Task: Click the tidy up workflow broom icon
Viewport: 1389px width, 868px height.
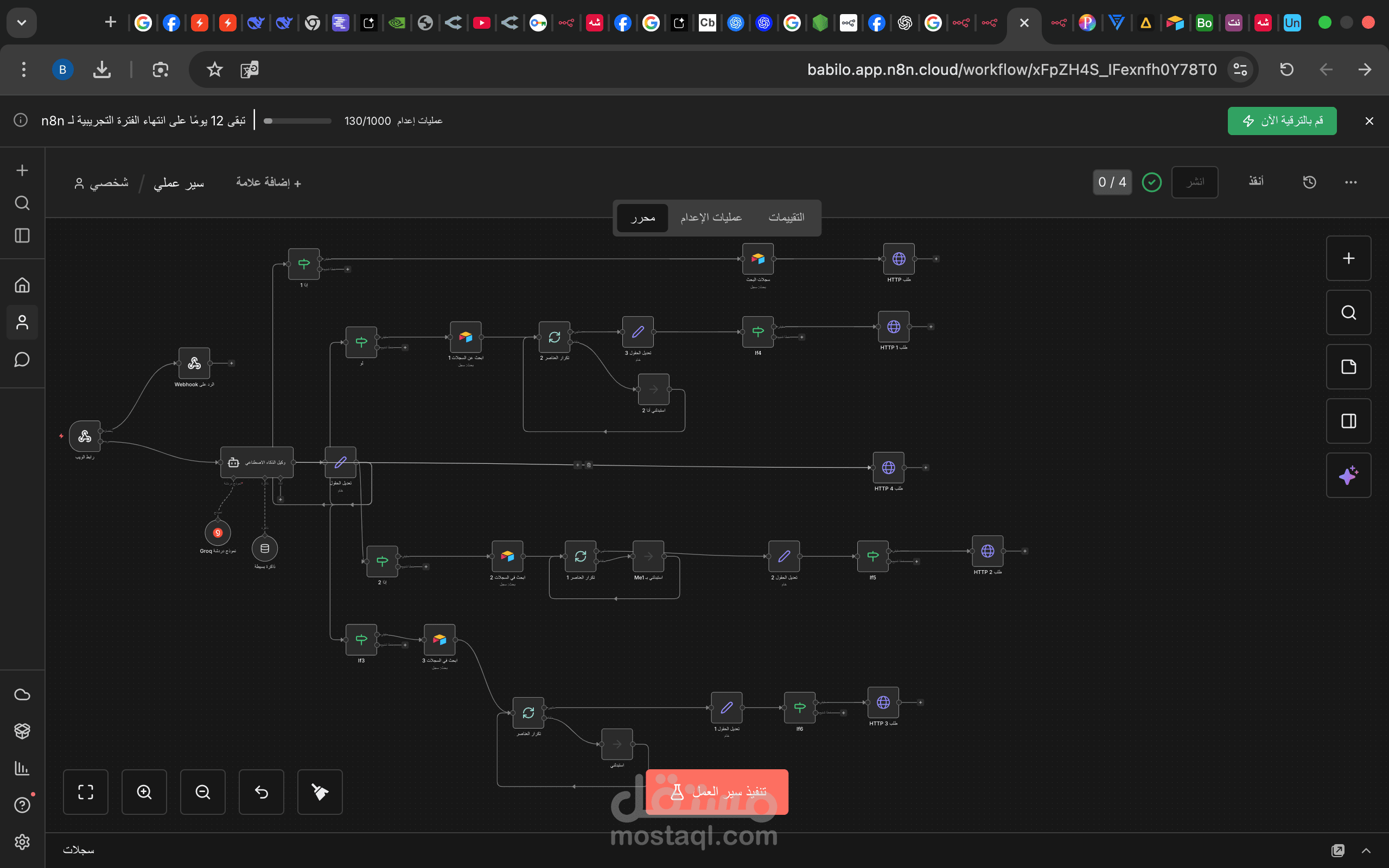Action: pyautogui.click(x=320, y=792)
